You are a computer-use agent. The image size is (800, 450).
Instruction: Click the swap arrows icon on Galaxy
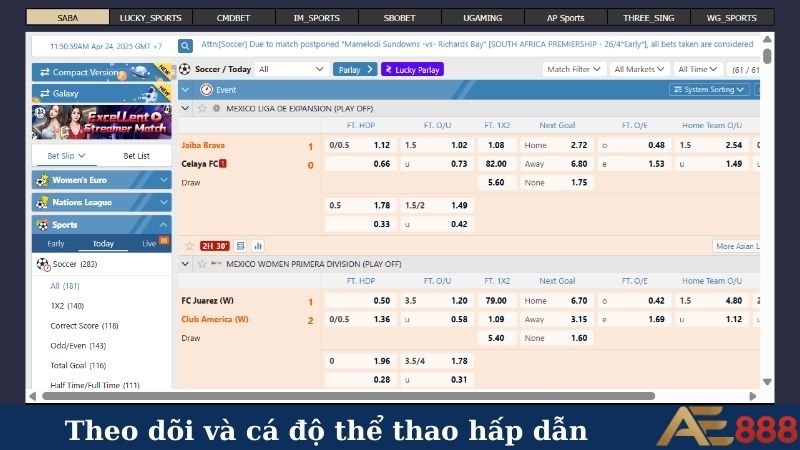click(44, 93)
